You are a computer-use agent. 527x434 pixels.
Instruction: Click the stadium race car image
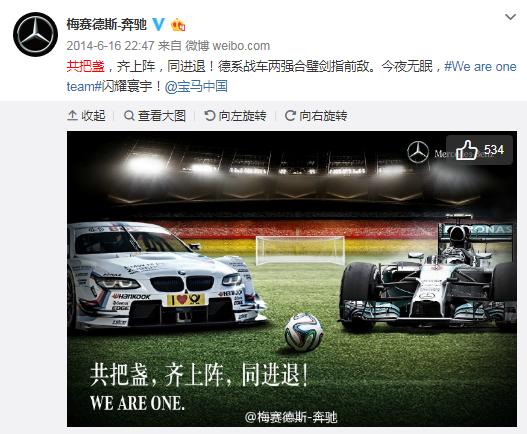click(x=292, y=279)
